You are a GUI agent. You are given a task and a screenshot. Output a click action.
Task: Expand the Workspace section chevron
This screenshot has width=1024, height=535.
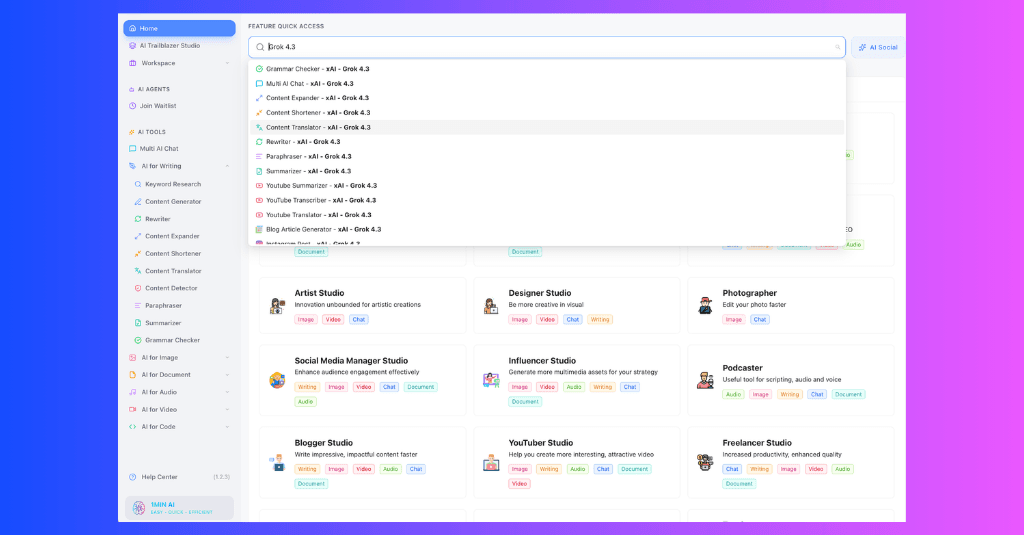(227, 63)
